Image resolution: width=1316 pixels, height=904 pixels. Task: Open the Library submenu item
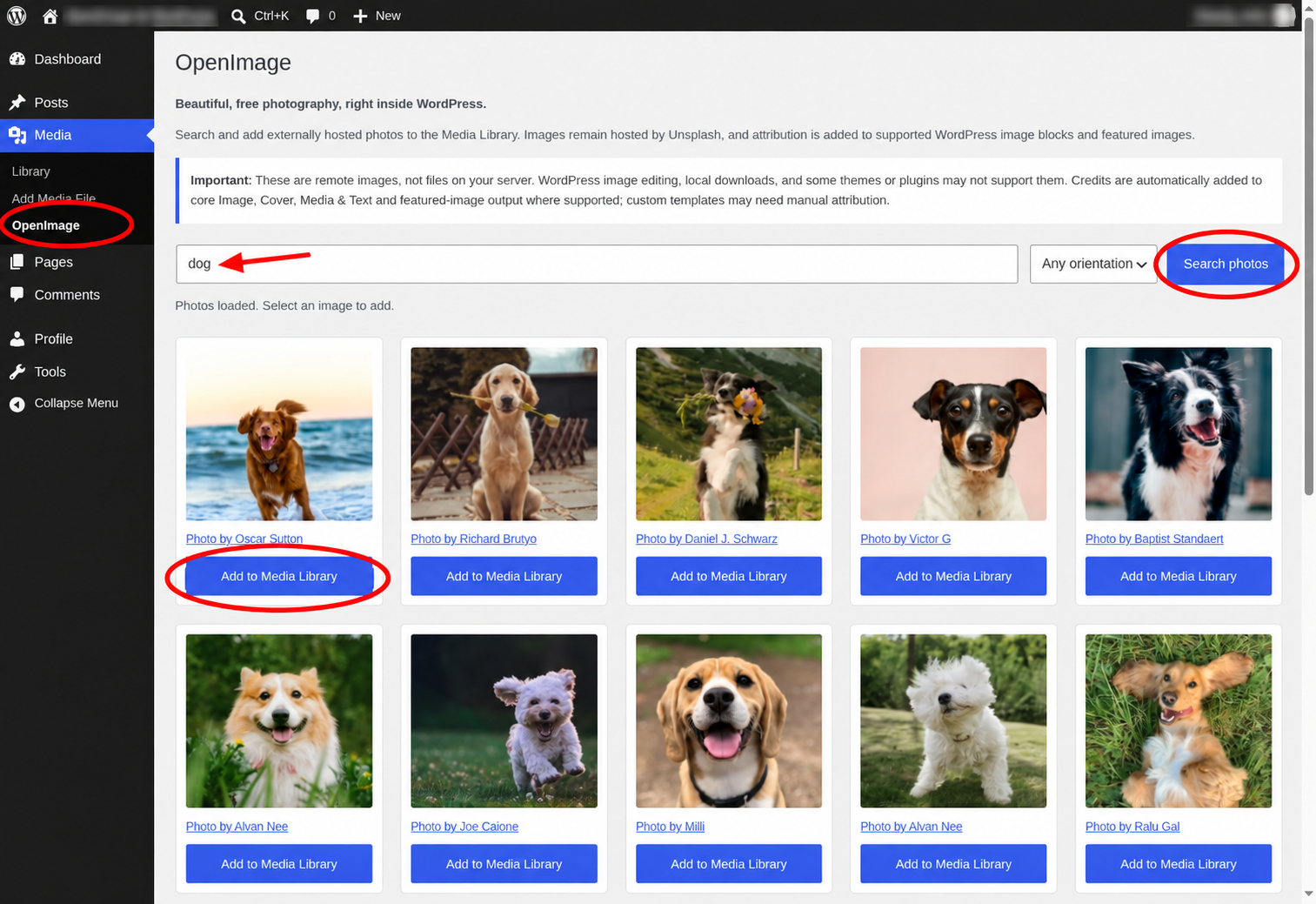(31, 171)
